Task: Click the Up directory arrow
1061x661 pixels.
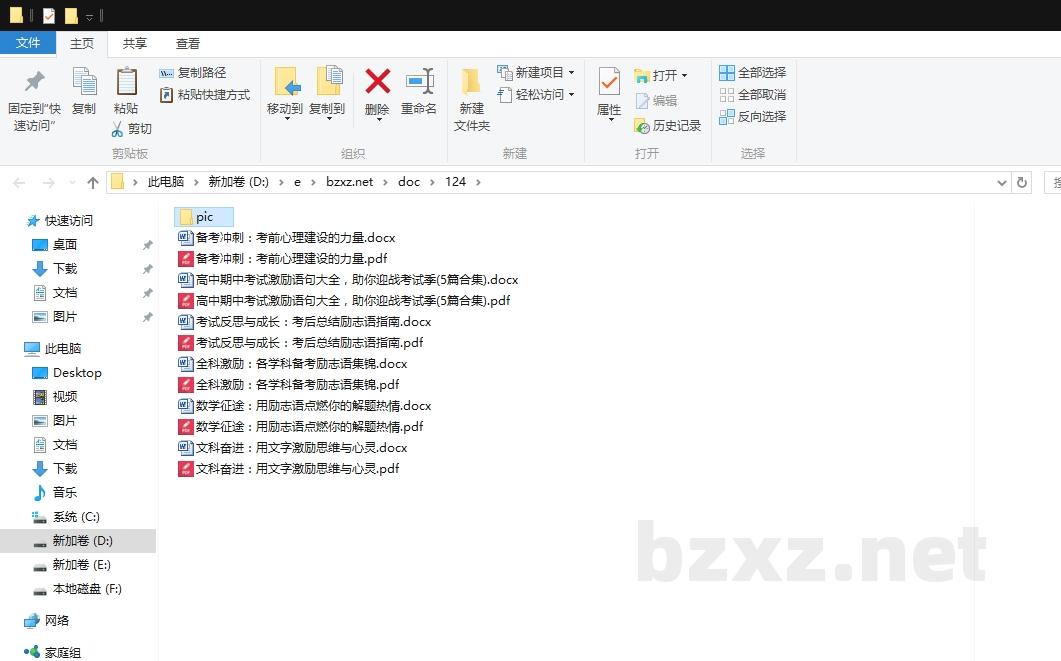Action: (93, 183)
